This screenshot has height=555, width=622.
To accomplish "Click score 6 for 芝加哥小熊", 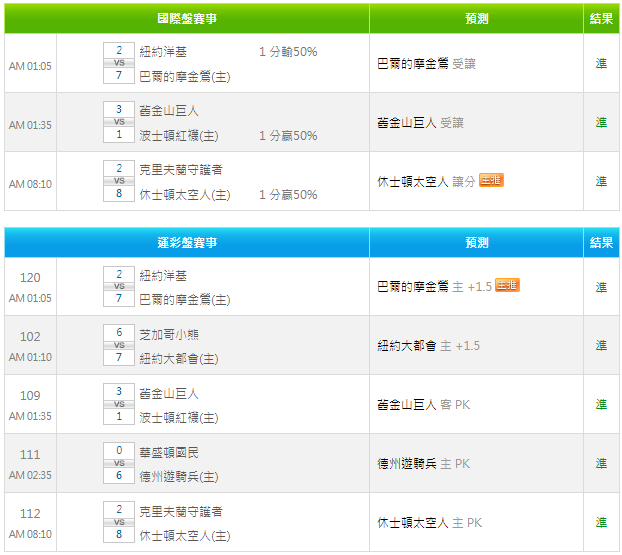I will click(119, 332).
